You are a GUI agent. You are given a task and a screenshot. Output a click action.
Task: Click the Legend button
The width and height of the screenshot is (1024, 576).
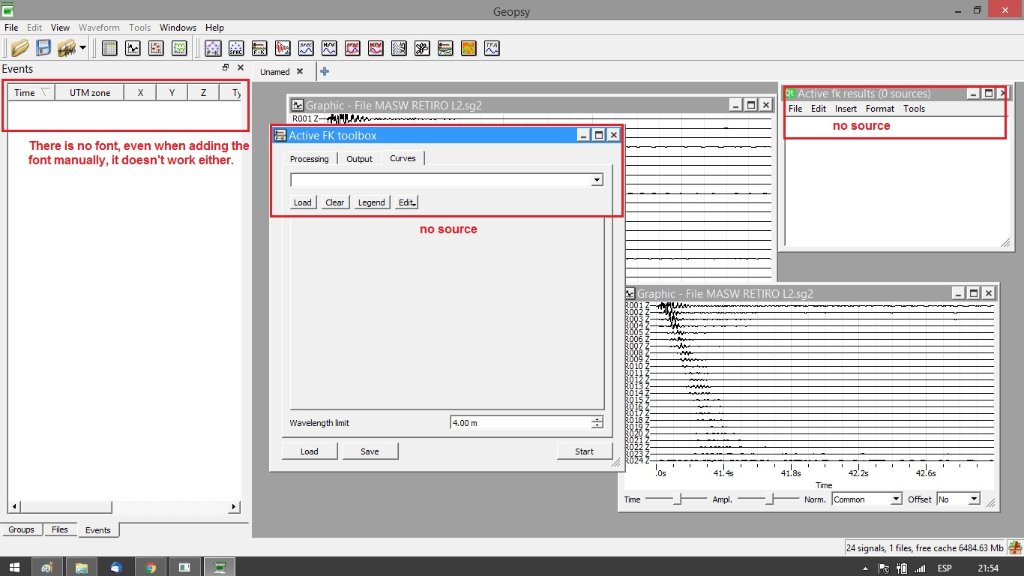tap(371, 202)
